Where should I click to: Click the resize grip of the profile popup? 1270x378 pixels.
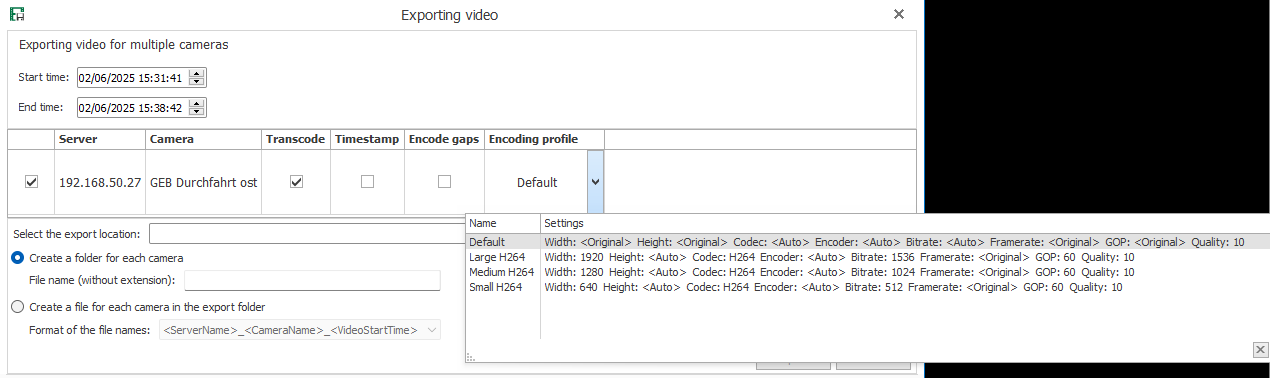pos(471,357)
